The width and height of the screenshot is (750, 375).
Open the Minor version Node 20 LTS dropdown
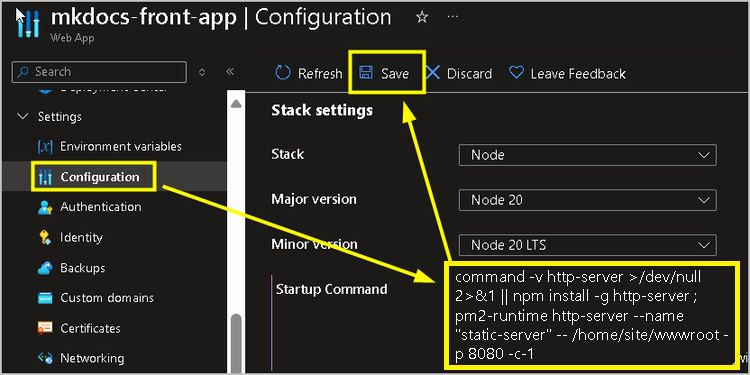[587, 245]
